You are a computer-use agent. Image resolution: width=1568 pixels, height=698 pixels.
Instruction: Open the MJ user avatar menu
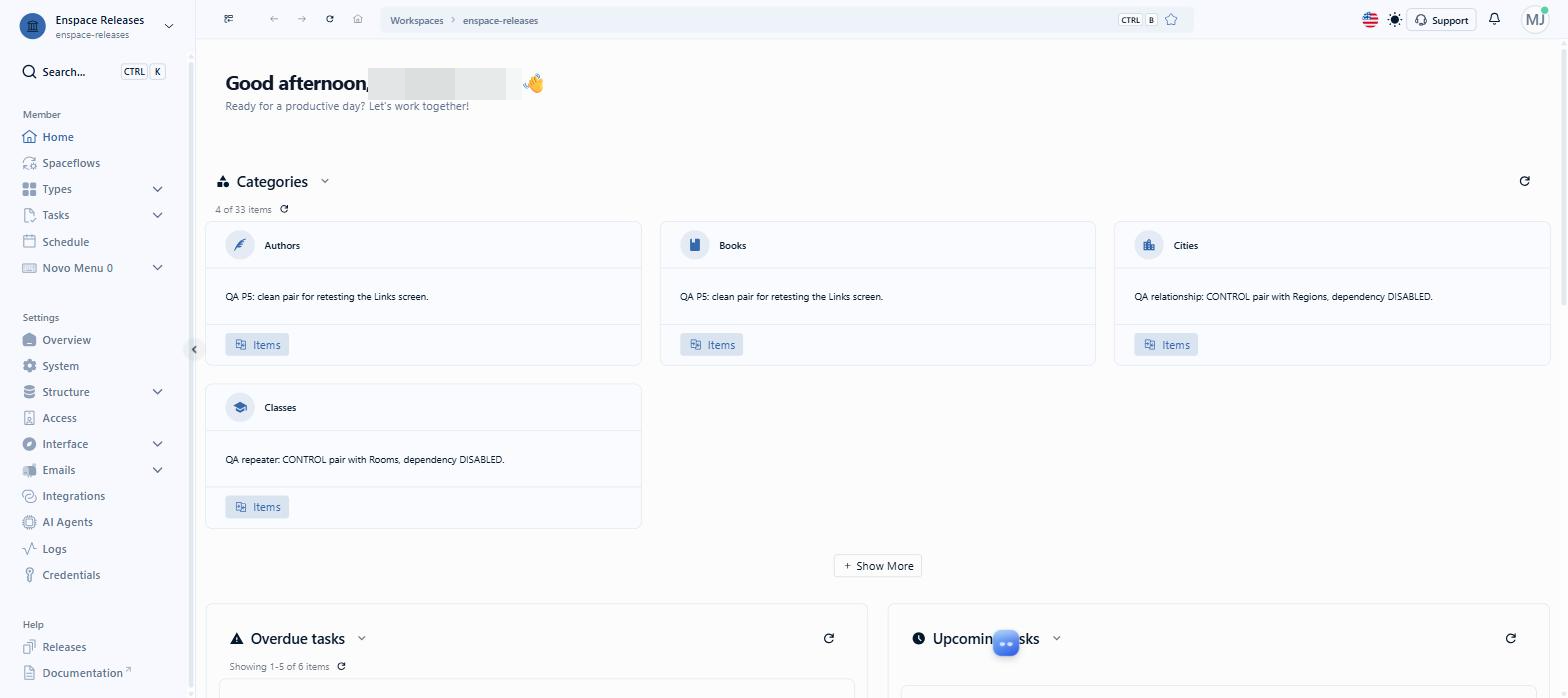(1535, 20)
